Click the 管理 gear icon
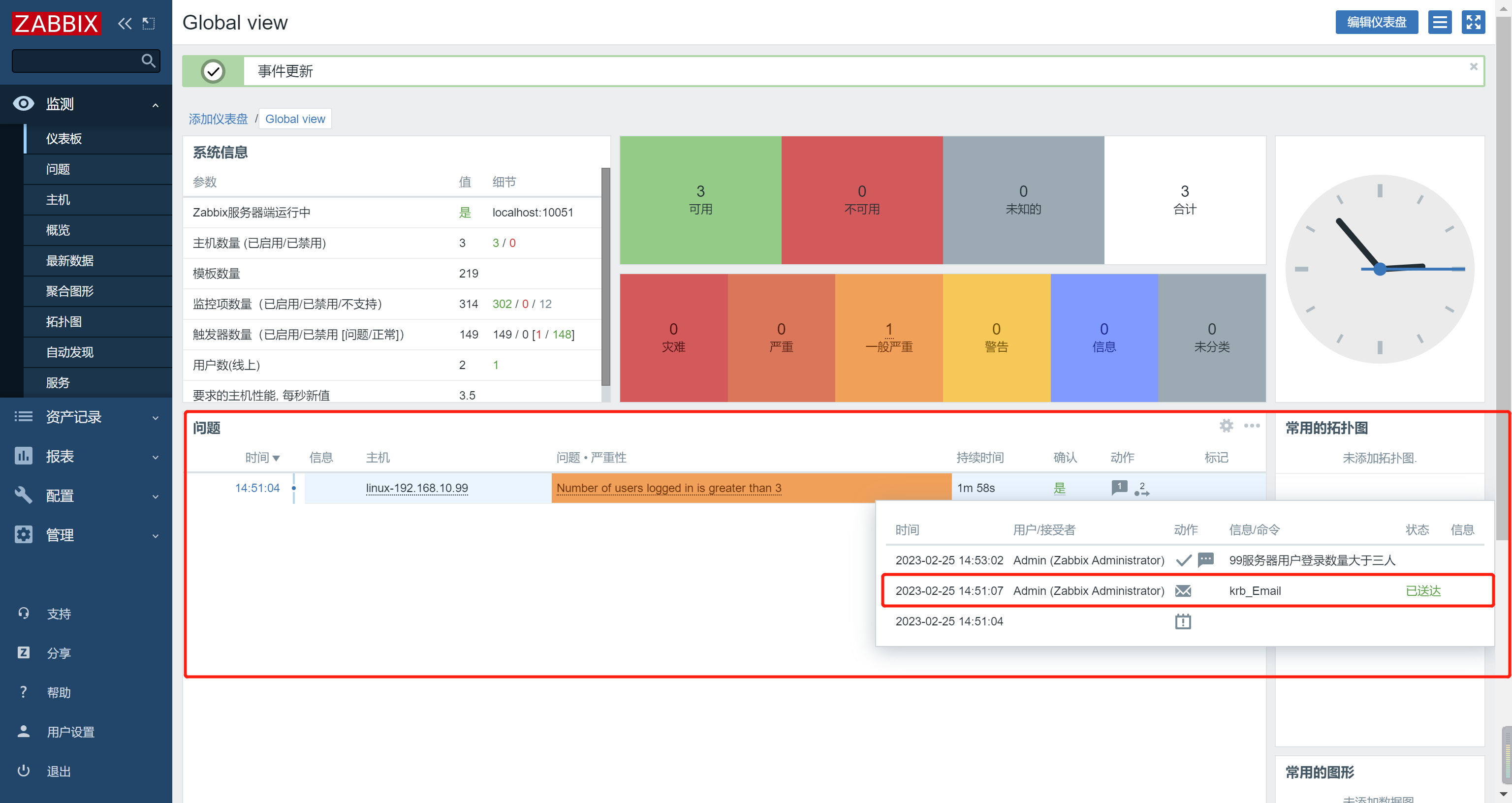This screenshot has width=1512, height=803. click(24, 535)
